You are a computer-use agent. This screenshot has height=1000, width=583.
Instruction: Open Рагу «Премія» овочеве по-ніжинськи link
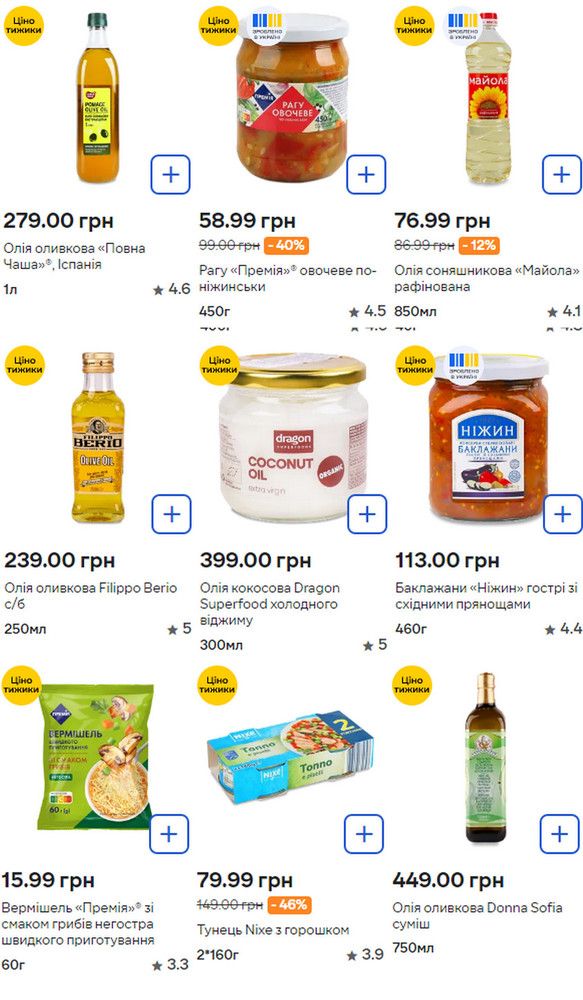(x=288, y=279)
